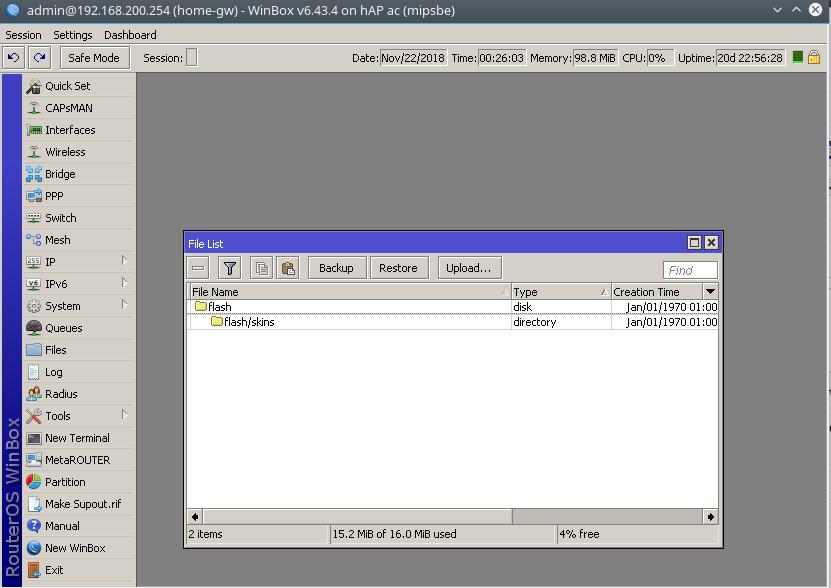Click the Session field in the toolbar
The height and width of the screenshot is (588, 831).
pos(192,58)
